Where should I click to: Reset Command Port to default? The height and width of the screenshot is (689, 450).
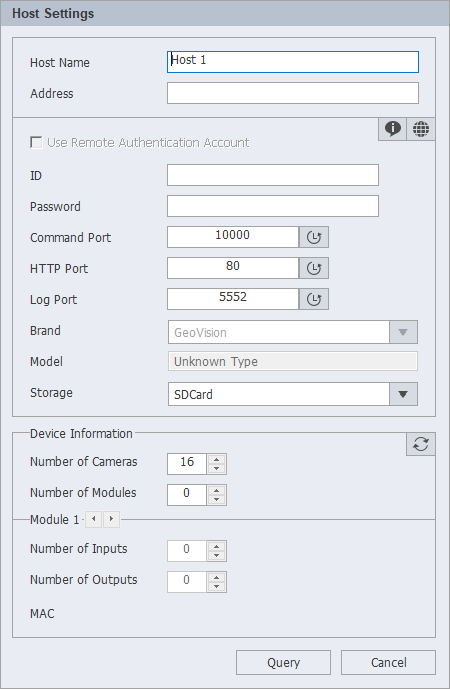(x=314, y=237)
